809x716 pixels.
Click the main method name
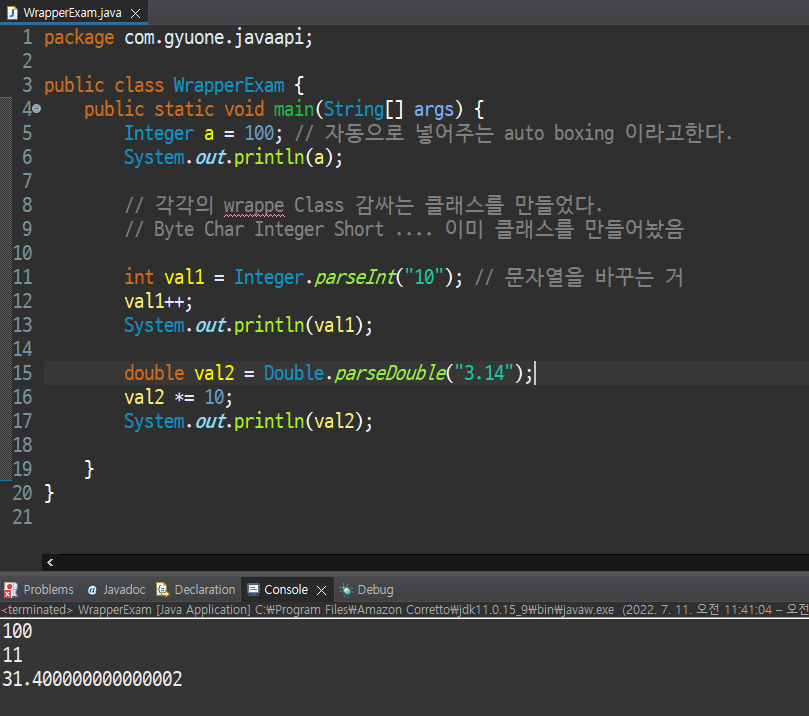tap(294, 109)
